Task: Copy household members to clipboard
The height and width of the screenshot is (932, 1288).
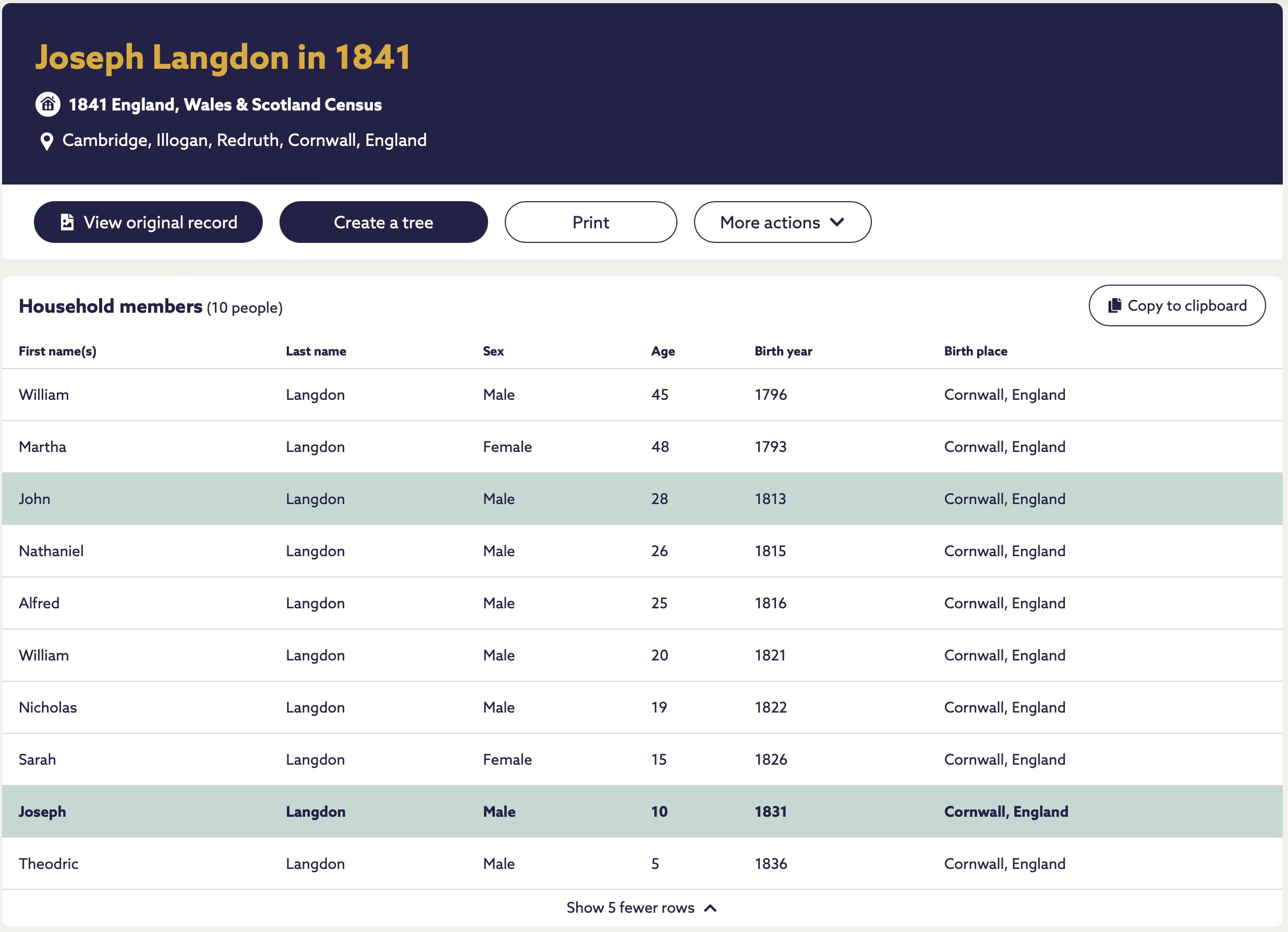Action: click(1177, 305)
